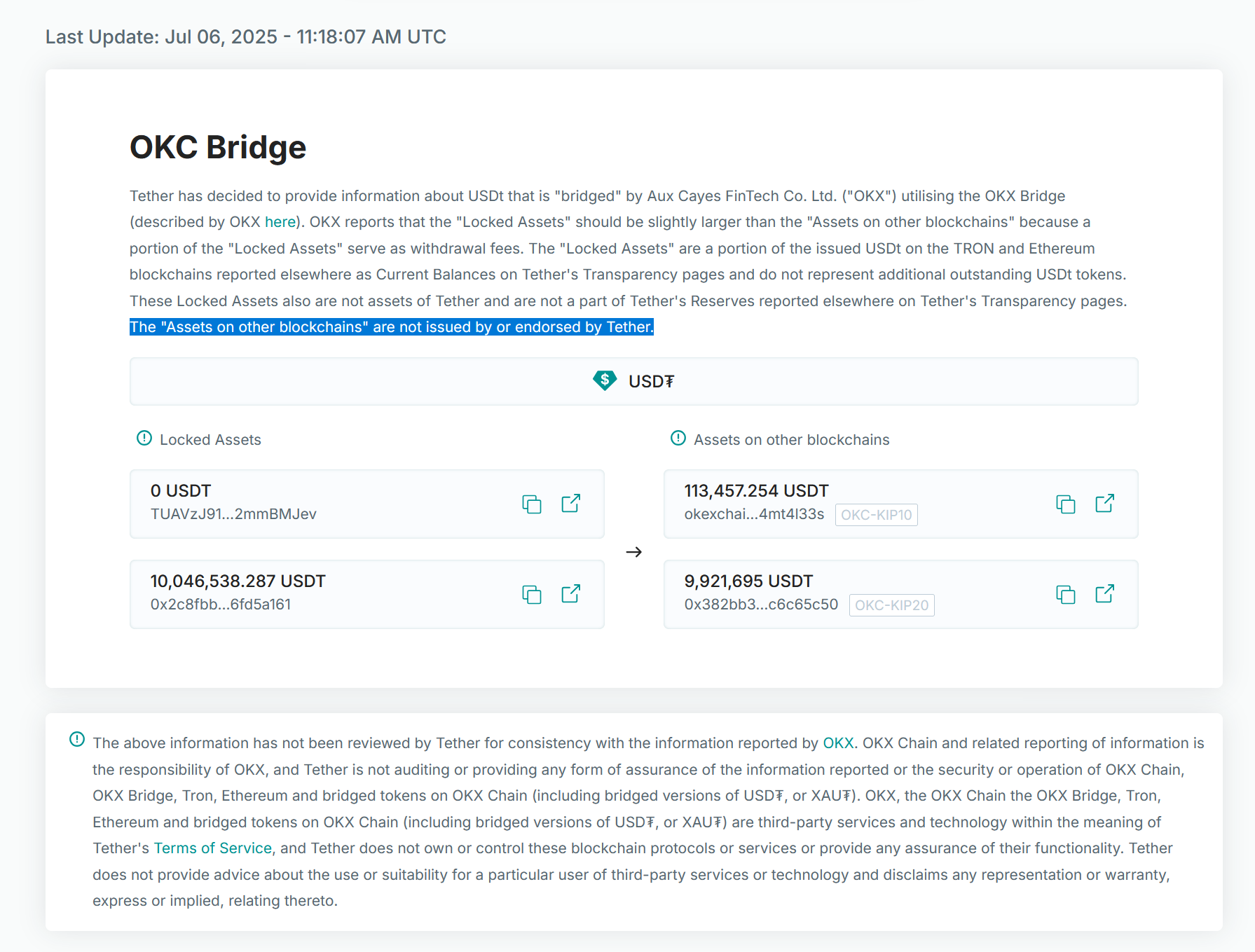The height and width of the screenshot is (952, 1255).
Task: Click the address text TUAVzJ91...2mmBMJev
Action: coord(233,514)
